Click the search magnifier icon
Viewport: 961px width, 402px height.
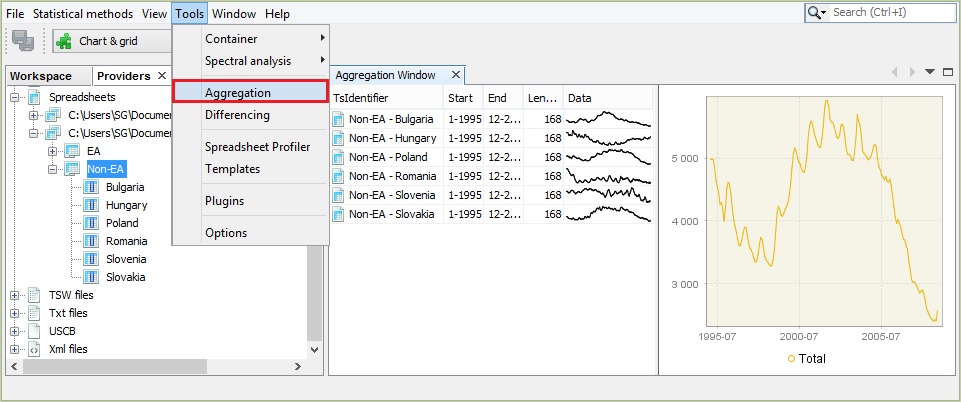pos(816,13)
